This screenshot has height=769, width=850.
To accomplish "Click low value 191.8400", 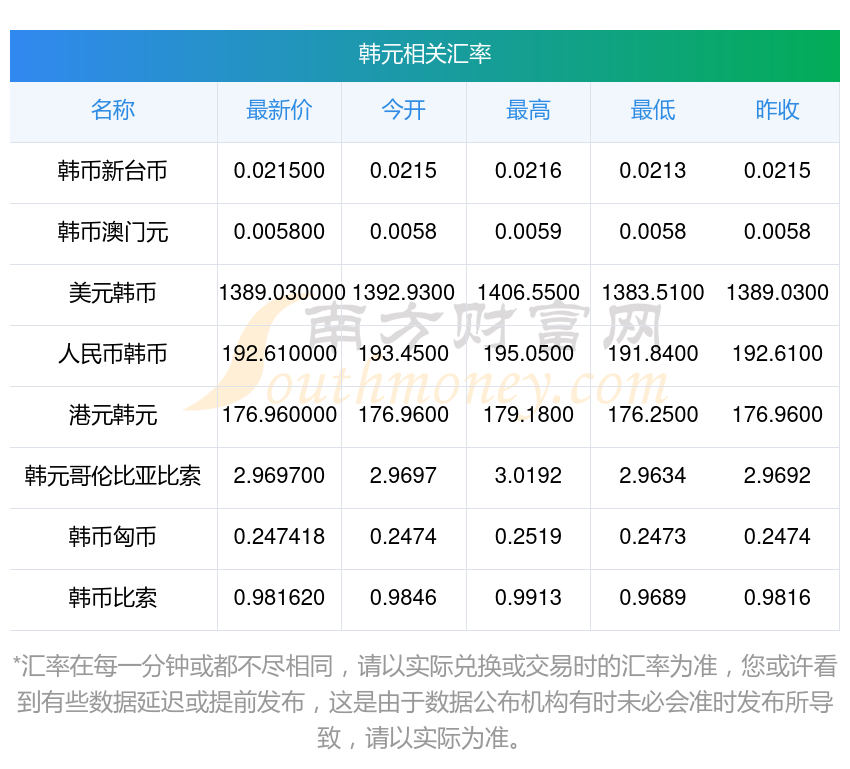I will click(x=653, y=354).
